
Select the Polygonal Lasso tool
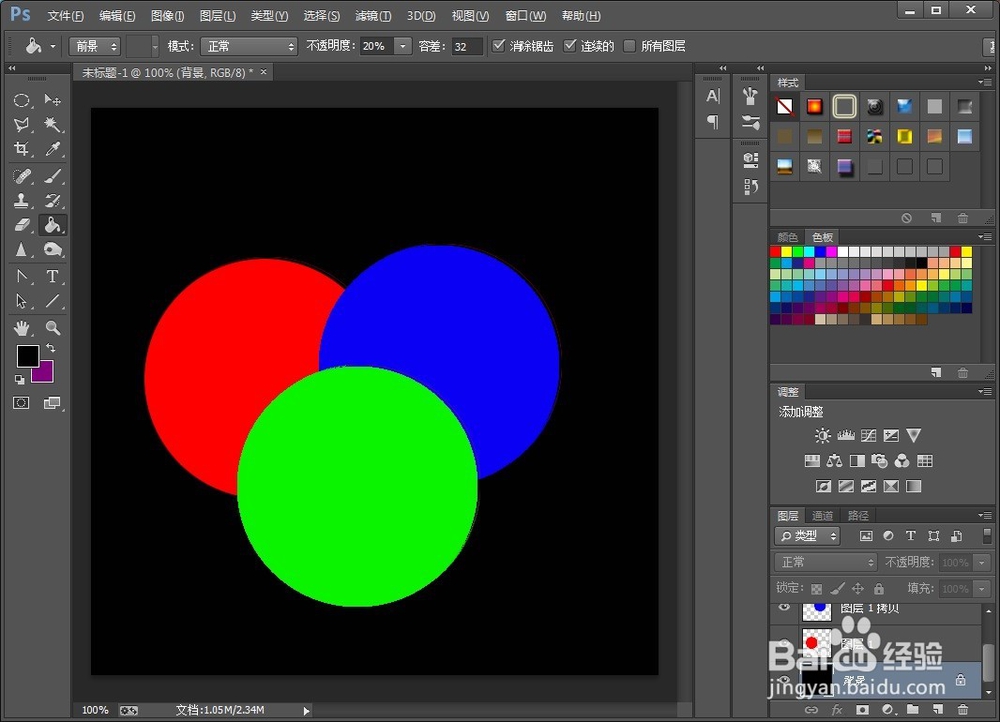click(x=21, y=124)
